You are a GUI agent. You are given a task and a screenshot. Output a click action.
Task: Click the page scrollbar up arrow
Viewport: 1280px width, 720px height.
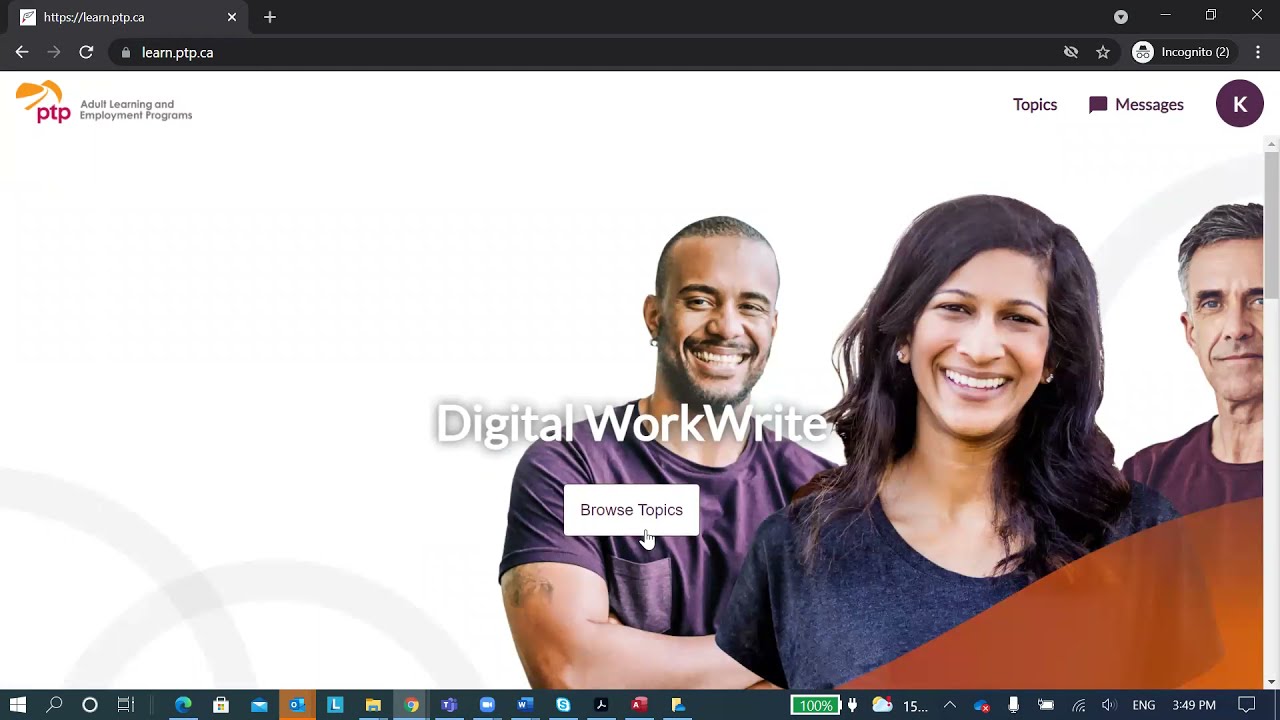(1272, 145)
